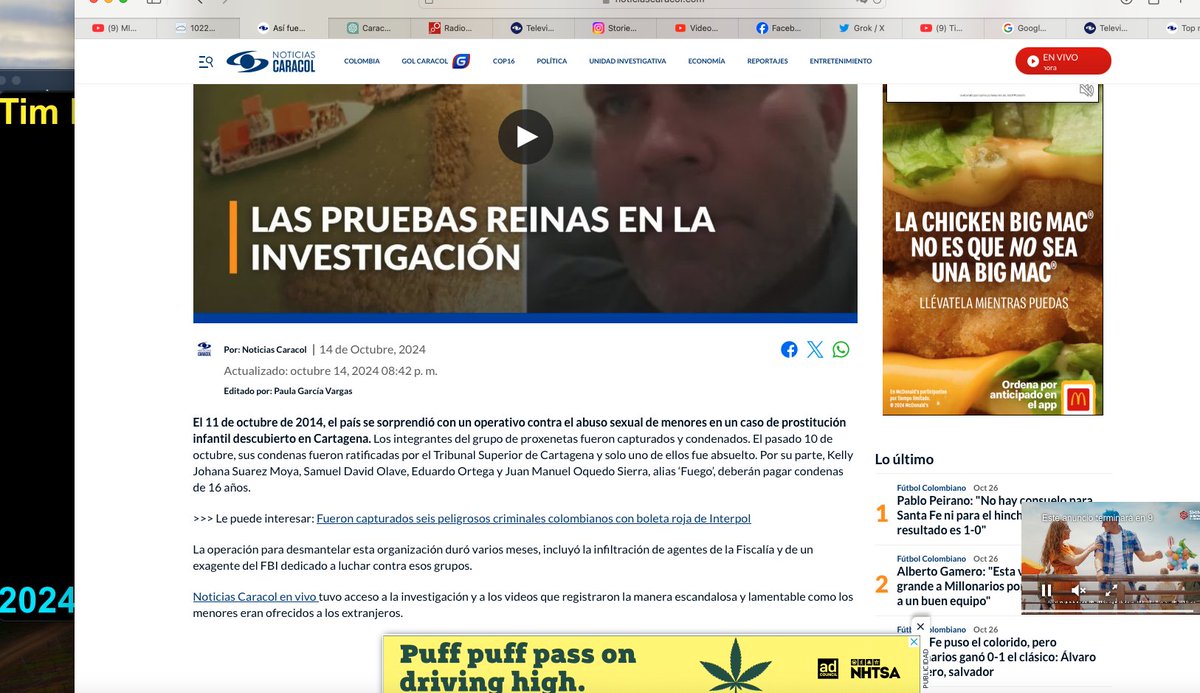Play the article video

pyautogui.click(x=525, y=137)
